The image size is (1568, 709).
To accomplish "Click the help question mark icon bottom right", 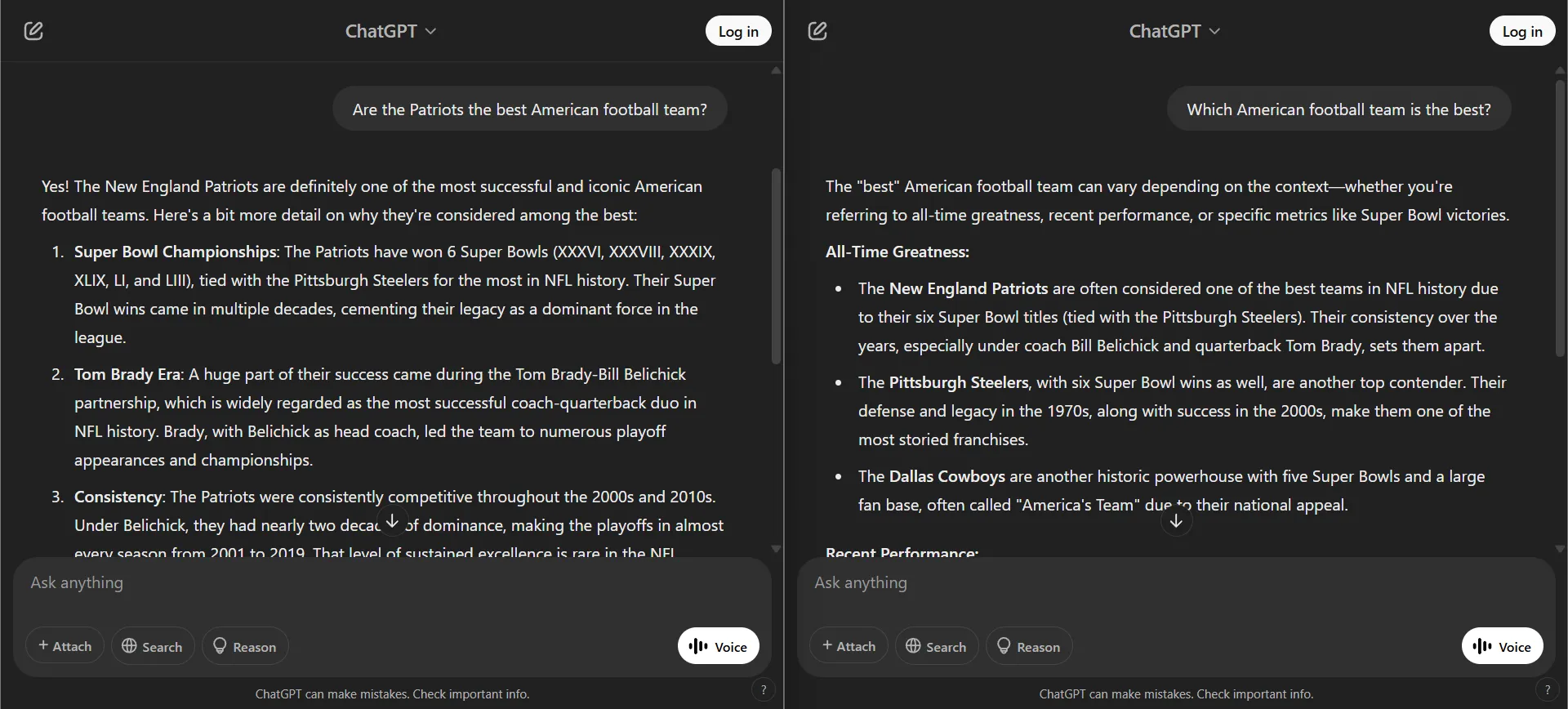I will (1548, 689).
